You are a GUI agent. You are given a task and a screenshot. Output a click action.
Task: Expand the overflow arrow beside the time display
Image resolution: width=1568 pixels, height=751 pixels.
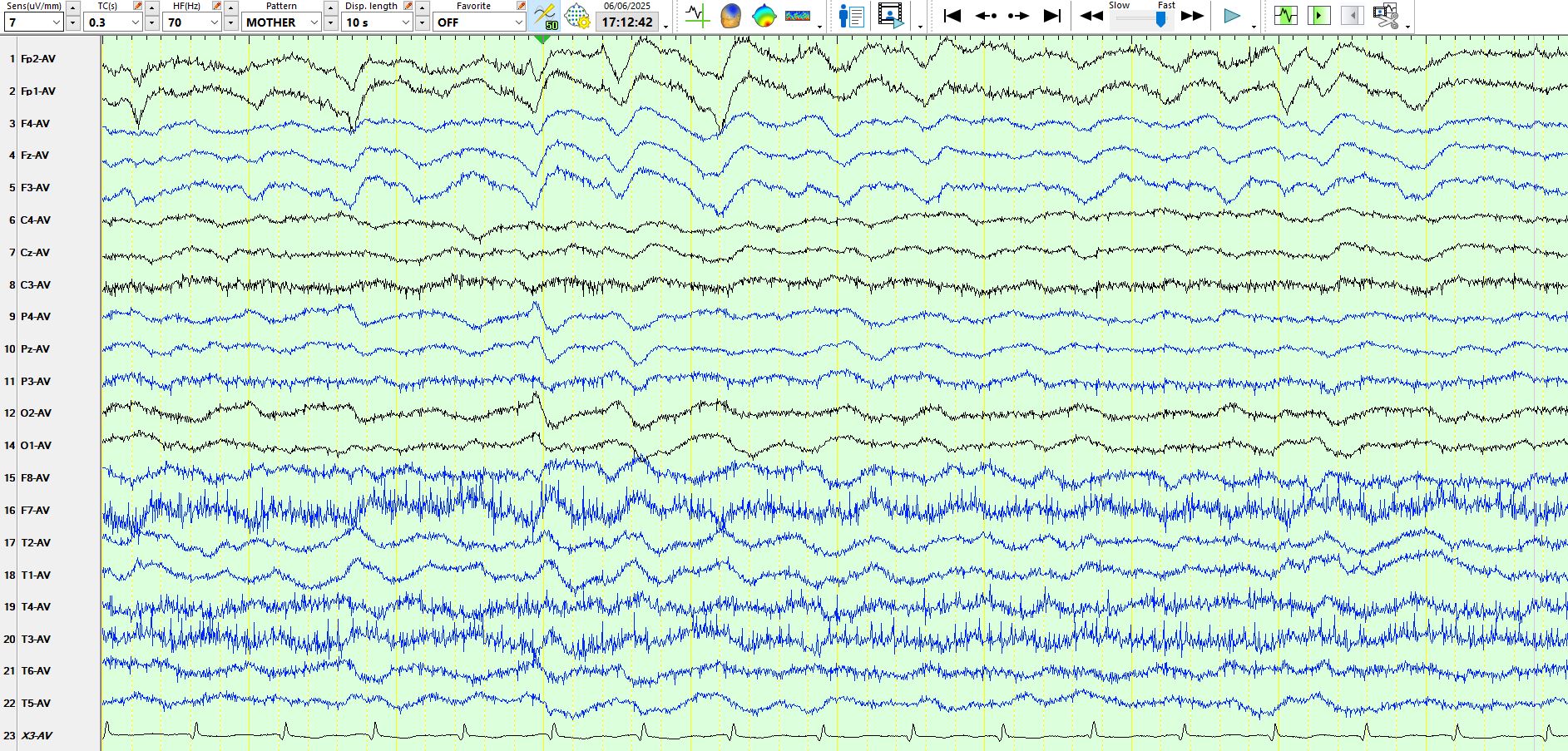[666, 27]
